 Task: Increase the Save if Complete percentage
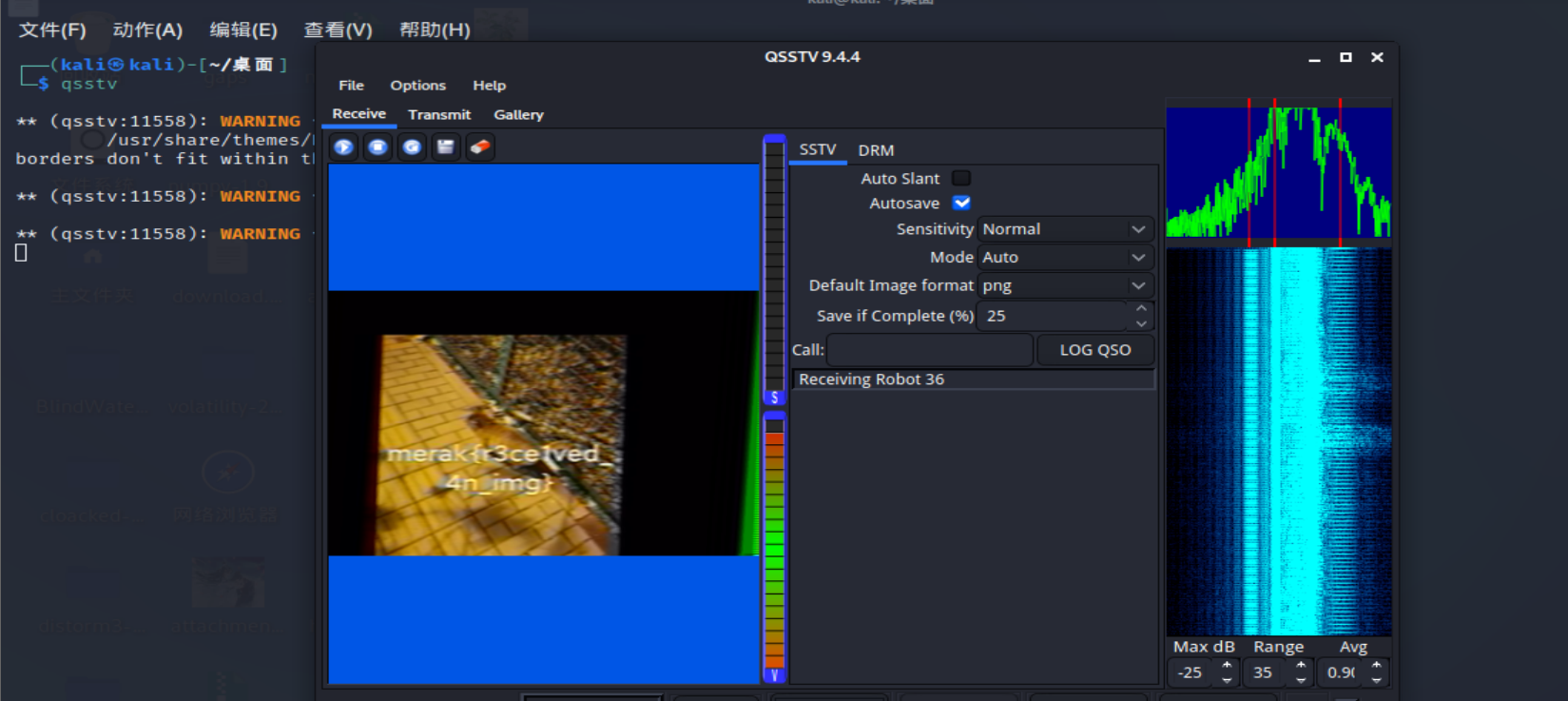pos(1141,308)
